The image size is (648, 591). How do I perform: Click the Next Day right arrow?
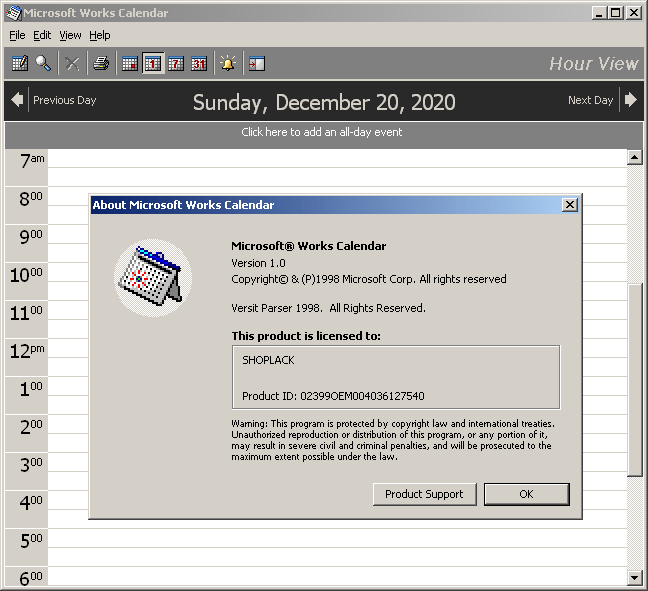pyautogui.click(x=631, y=100)
